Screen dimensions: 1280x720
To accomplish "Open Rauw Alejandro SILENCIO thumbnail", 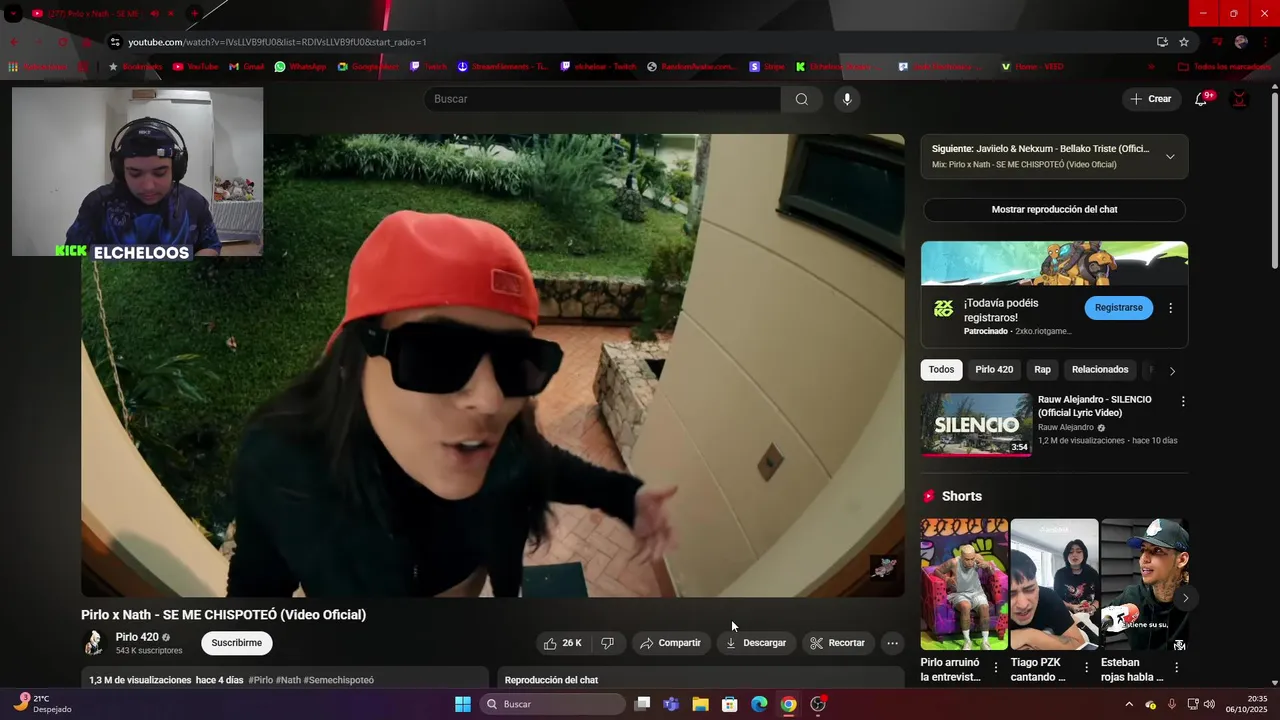I will [x=976, y=424].
